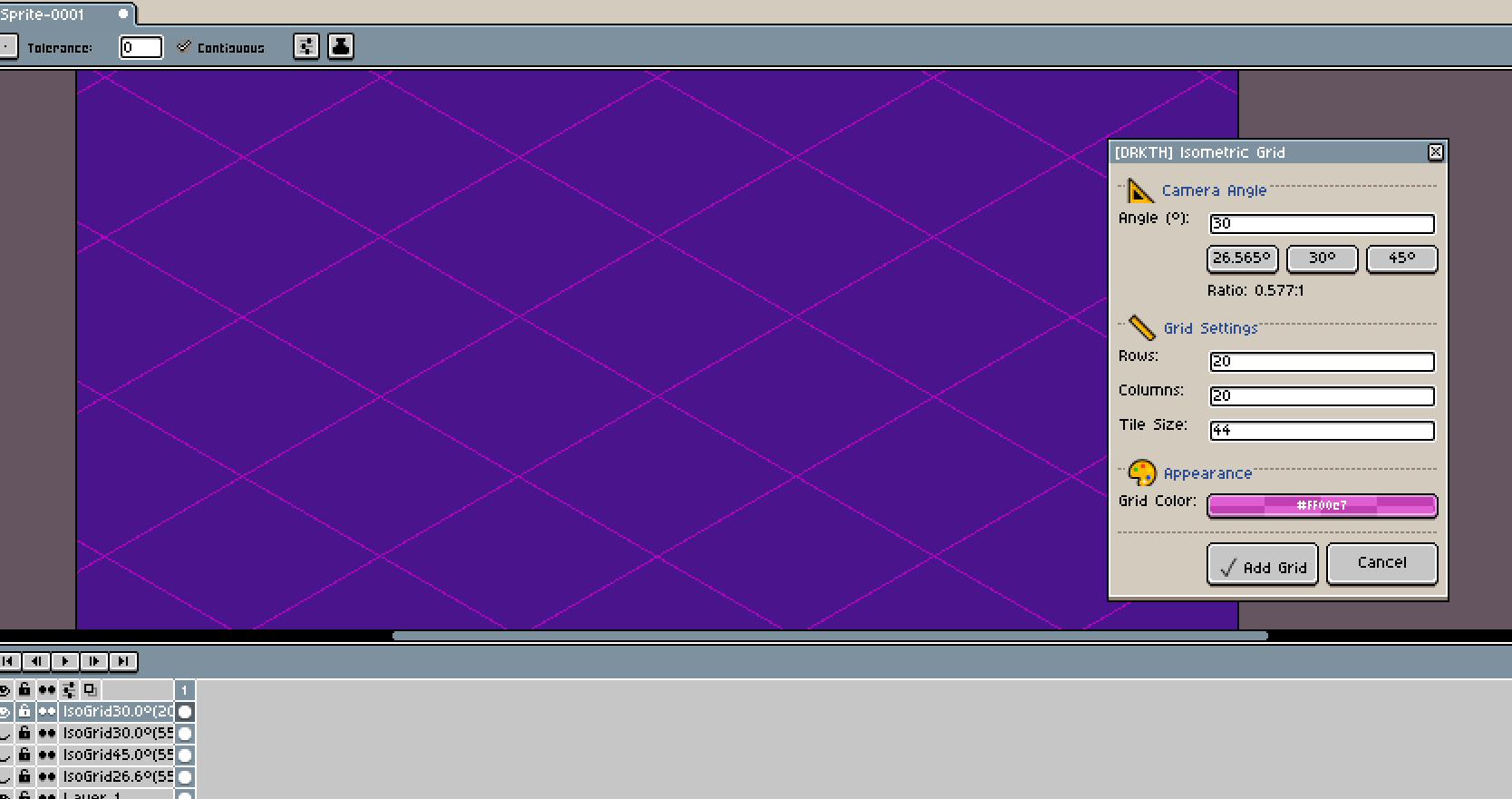Click the Angle input field
Screen dimensions: 1512x799
click(1322, 223)
